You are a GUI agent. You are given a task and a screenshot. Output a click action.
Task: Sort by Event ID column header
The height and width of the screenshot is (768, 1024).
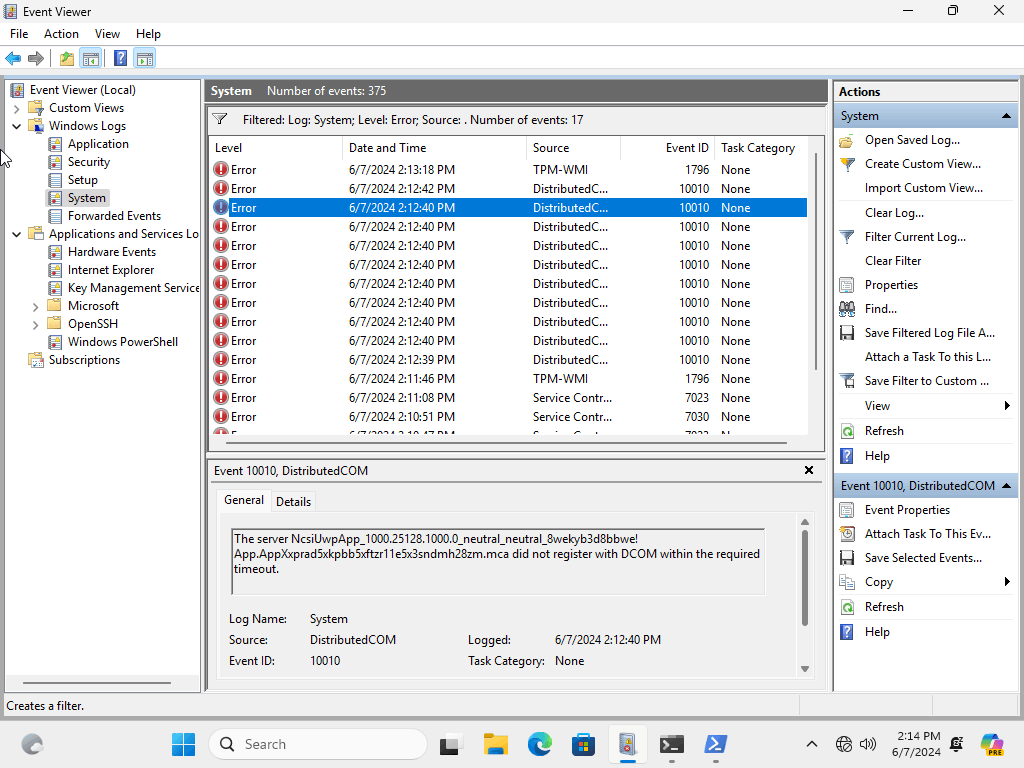667,148
